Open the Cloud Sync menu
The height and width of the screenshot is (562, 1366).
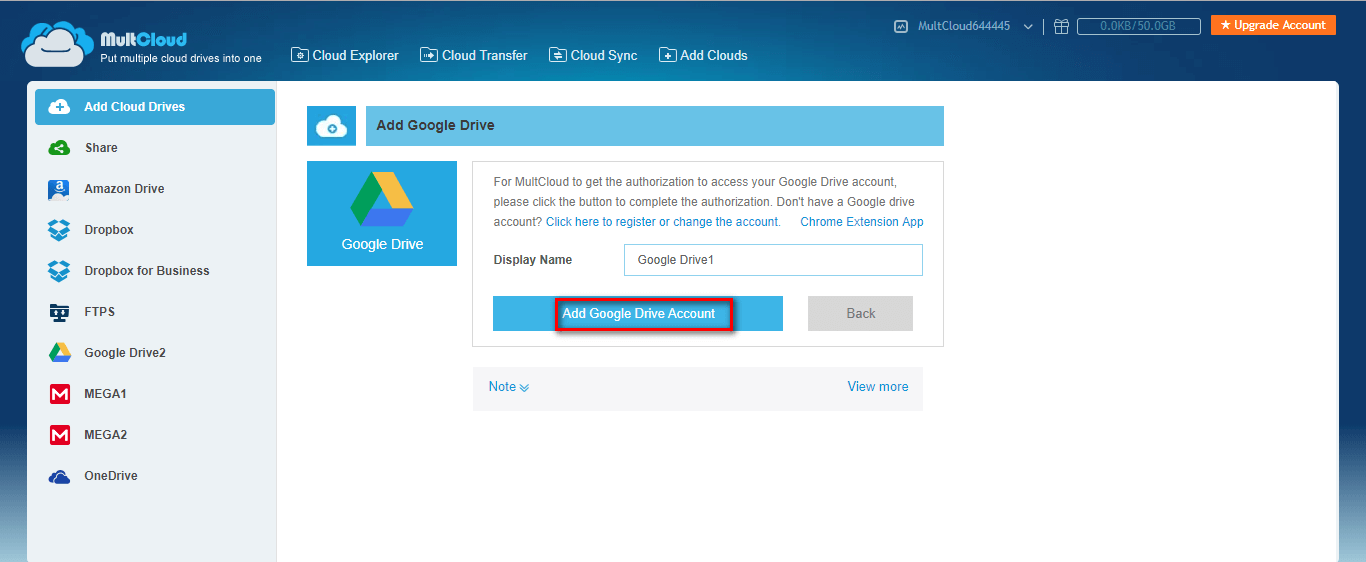tap(593, 55)
